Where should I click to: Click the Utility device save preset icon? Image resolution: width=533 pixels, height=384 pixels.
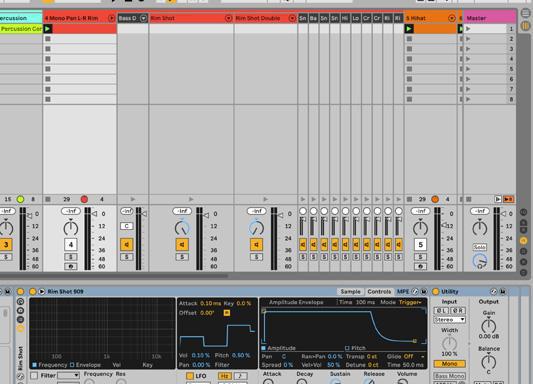pos(502,292)
